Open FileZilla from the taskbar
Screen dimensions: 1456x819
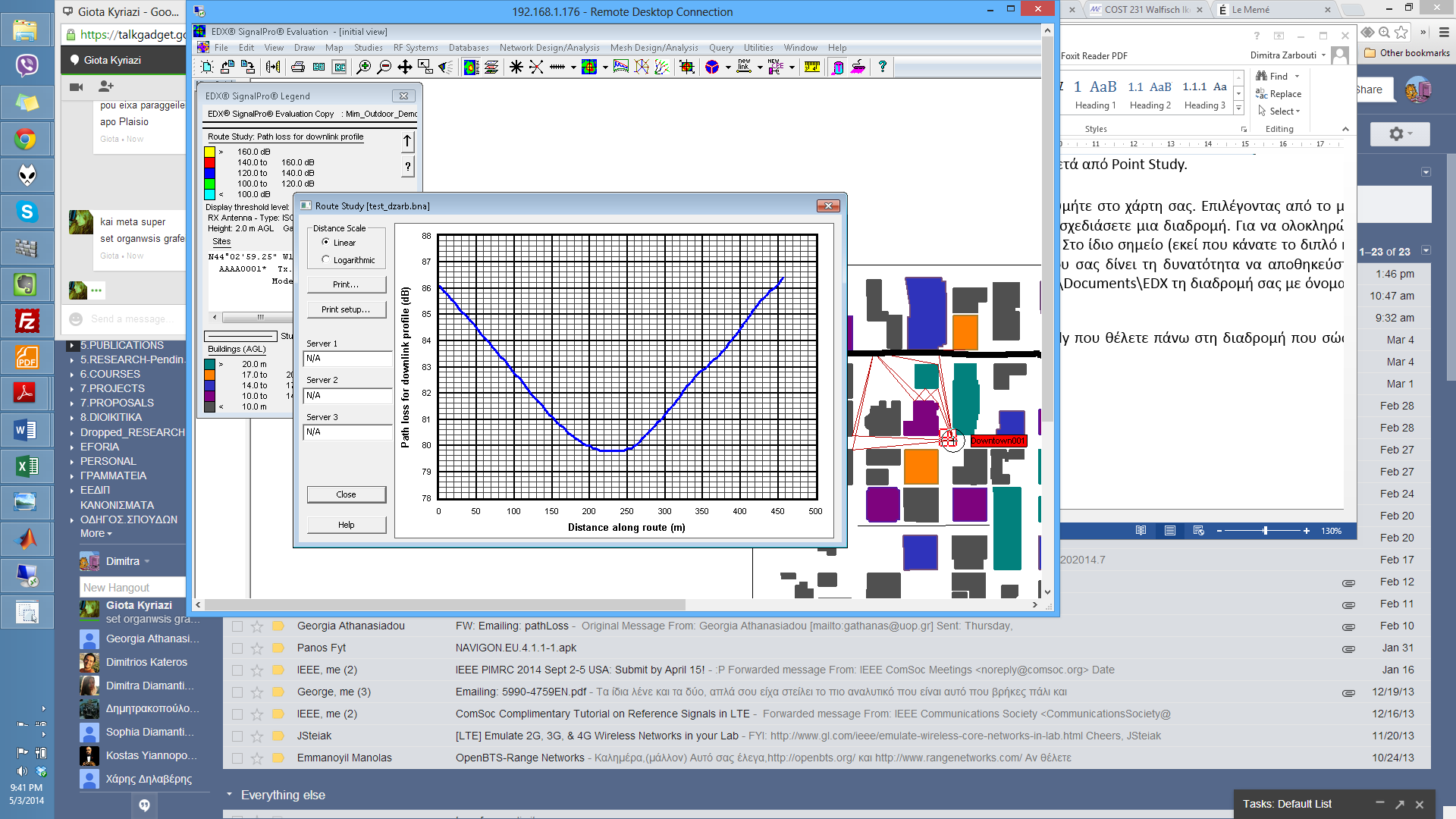tap(27, 321)
